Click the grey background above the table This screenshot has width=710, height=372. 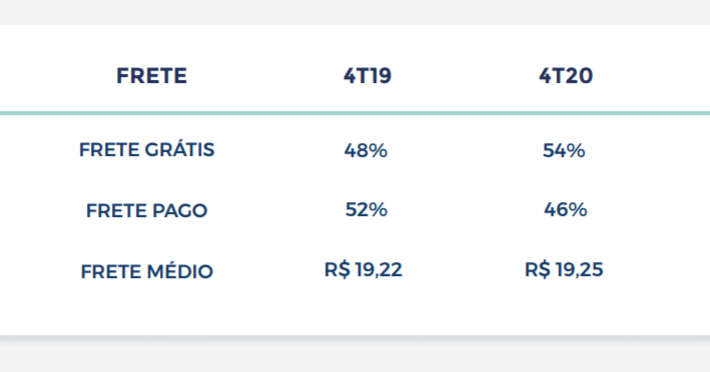[355, 12]
